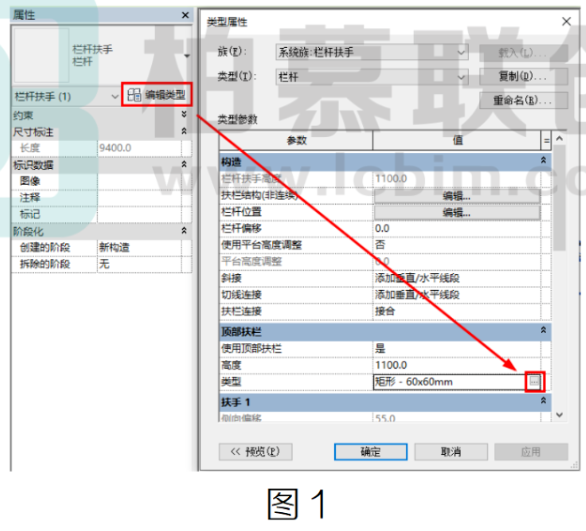
Task: Click the 重命名(R)... rename button
Action: click(523, 101)
